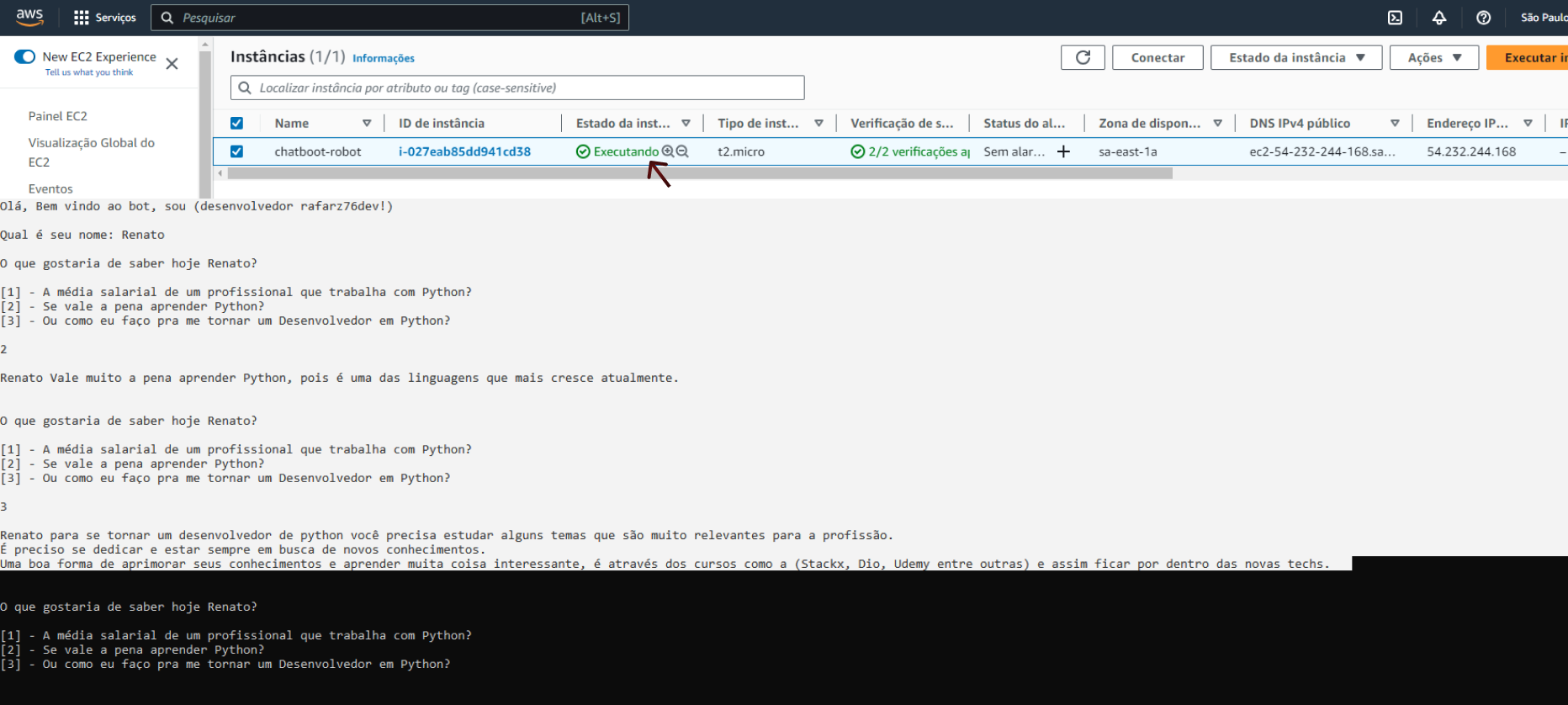Focus the top Pesquisar search box

389,18
